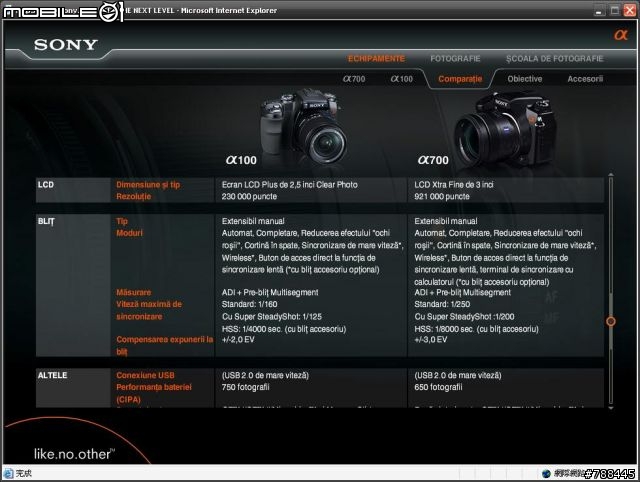Open the Obiective tab
The height and width of the screenshot is (482, 640).
click(x=525, y=79)
